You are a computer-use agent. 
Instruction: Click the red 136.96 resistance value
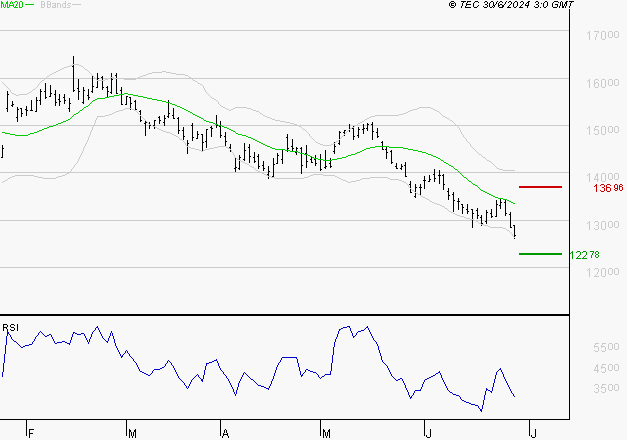608,188
